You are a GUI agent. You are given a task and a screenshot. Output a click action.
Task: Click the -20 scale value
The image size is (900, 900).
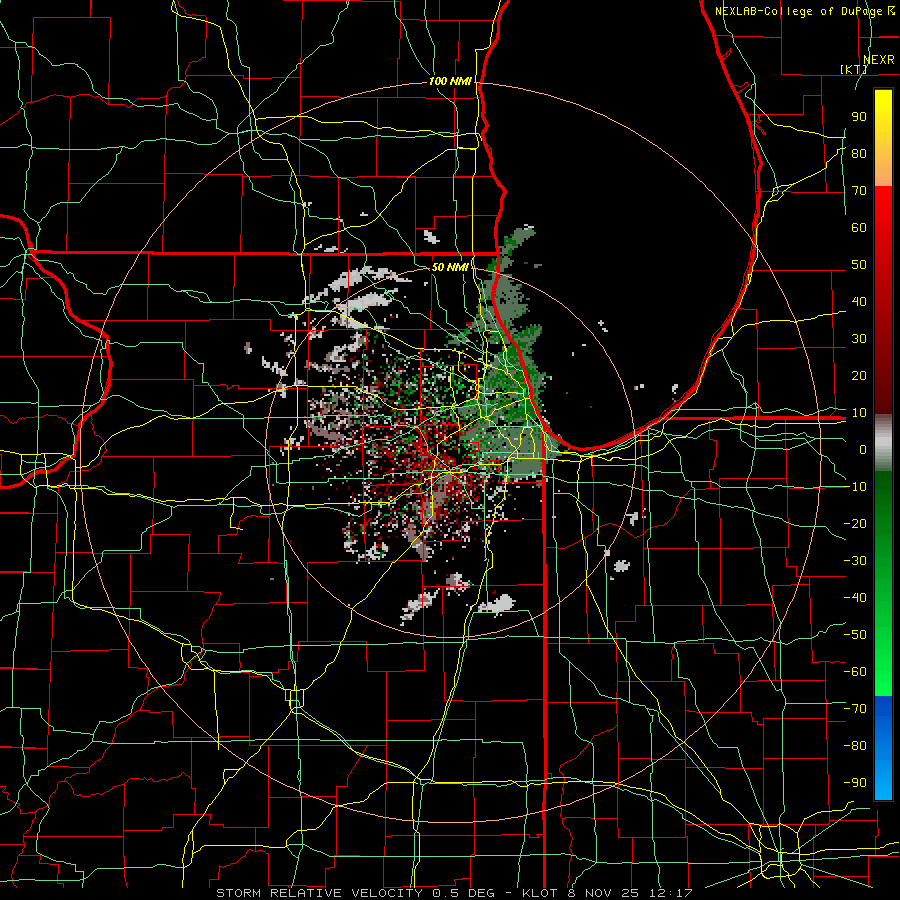tap(855, 523)
